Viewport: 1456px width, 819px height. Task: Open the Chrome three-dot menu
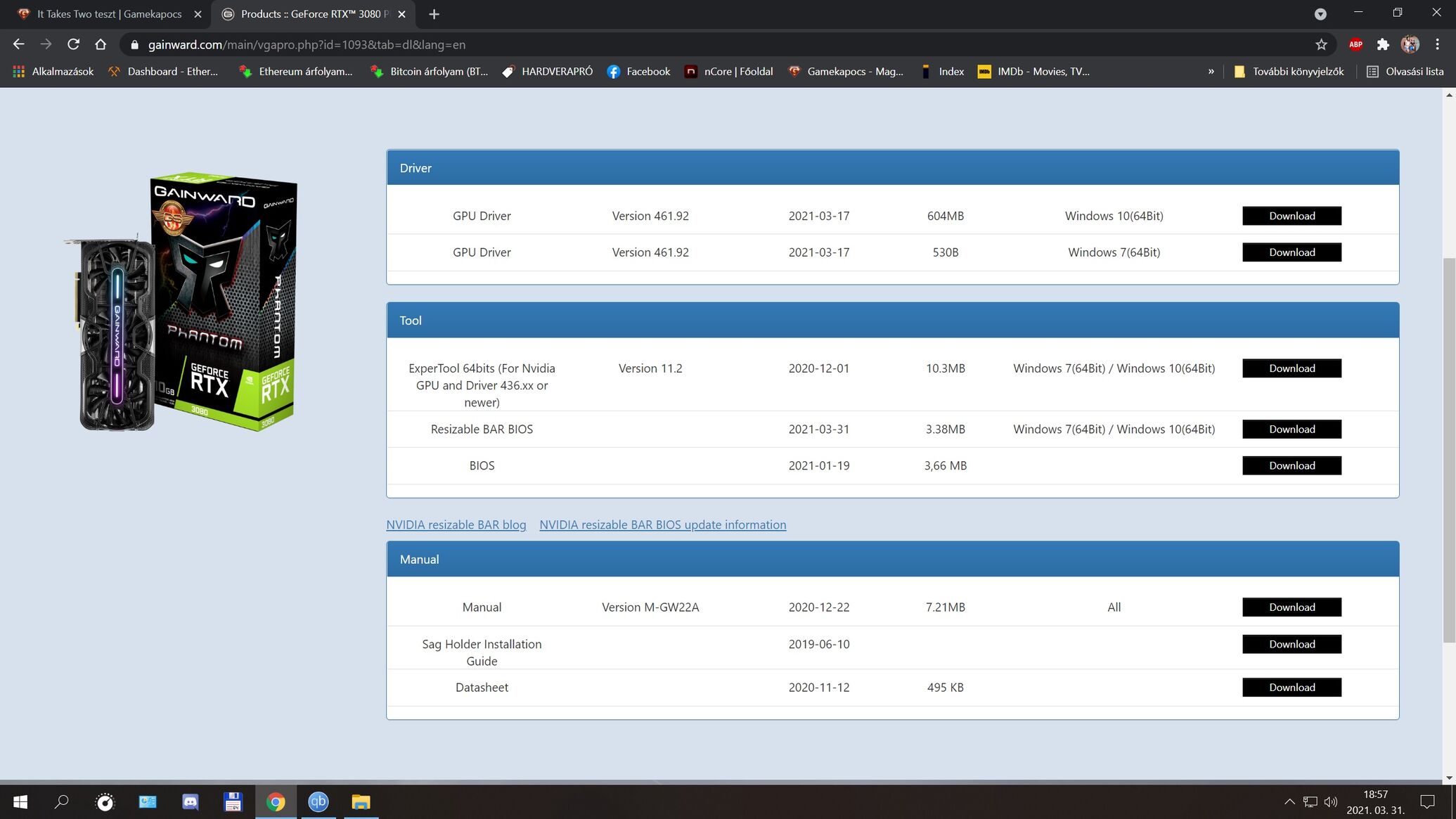pos(1437,44)
